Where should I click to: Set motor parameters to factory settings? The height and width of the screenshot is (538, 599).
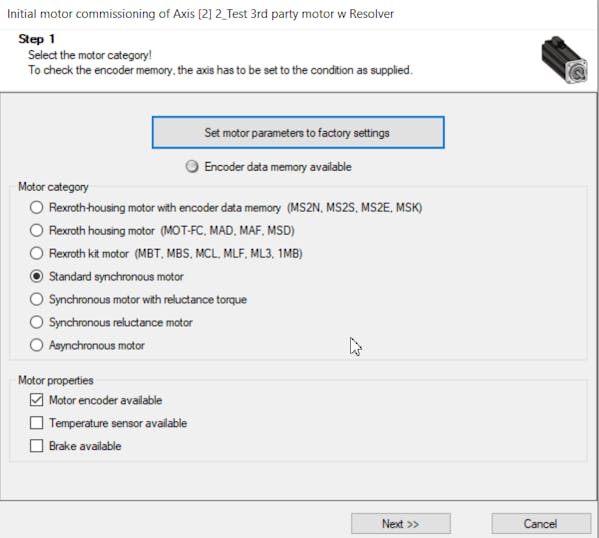(x=298, y=133)
